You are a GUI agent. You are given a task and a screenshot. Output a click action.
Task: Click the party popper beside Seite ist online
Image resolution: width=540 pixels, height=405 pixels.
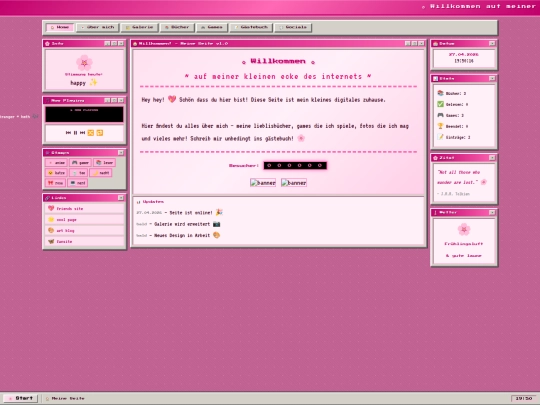pos(219,212)
